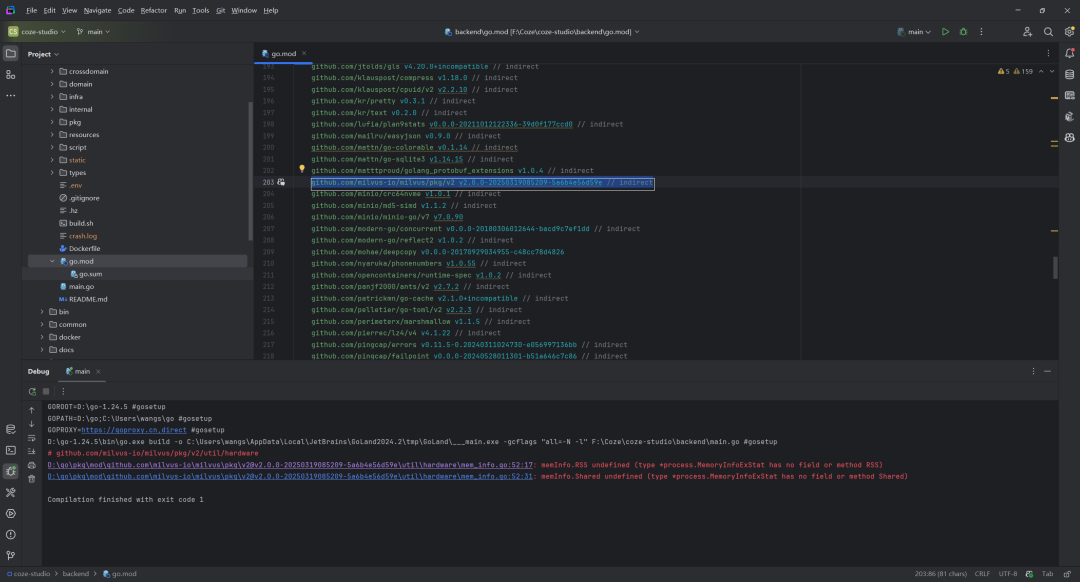Open the Build tool window icon
The image size is (1080, 582).
10,492
